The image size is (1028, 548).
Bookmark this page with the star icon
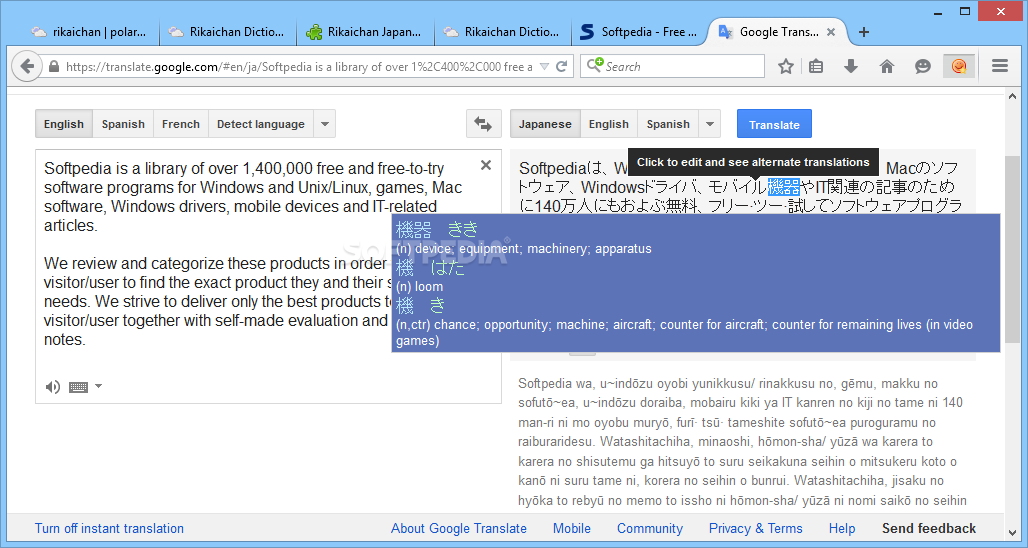[785, 66]
